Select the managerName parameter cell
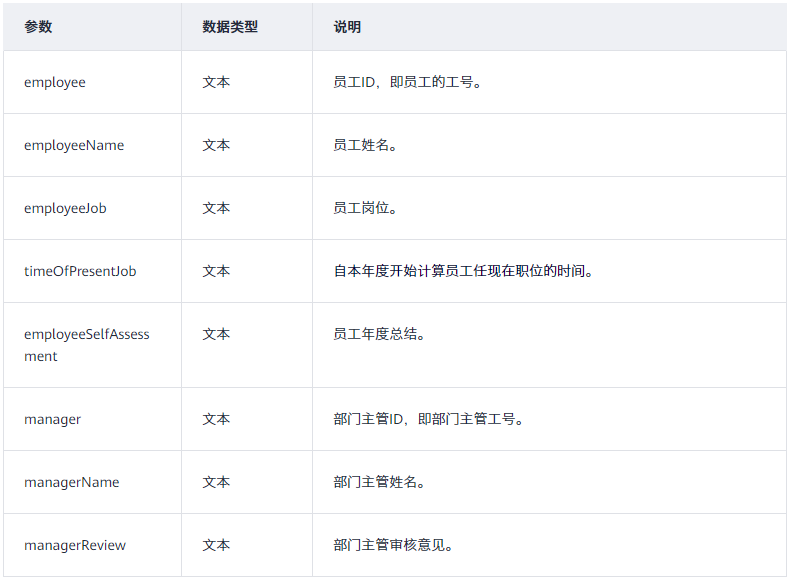 (71, 482)
